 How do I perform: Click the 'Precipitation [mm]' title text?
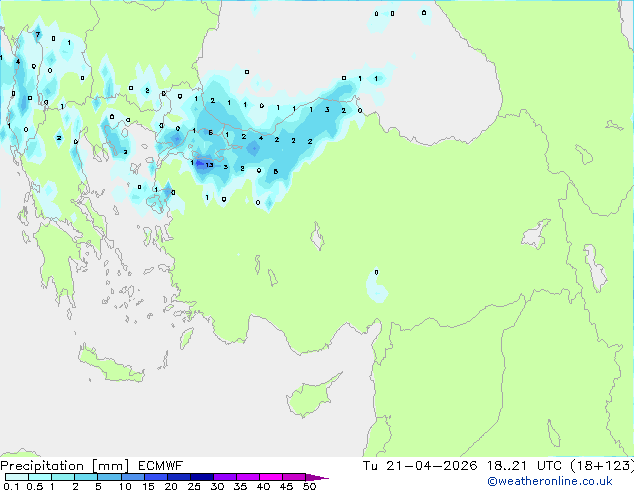(x=64, y=466)
